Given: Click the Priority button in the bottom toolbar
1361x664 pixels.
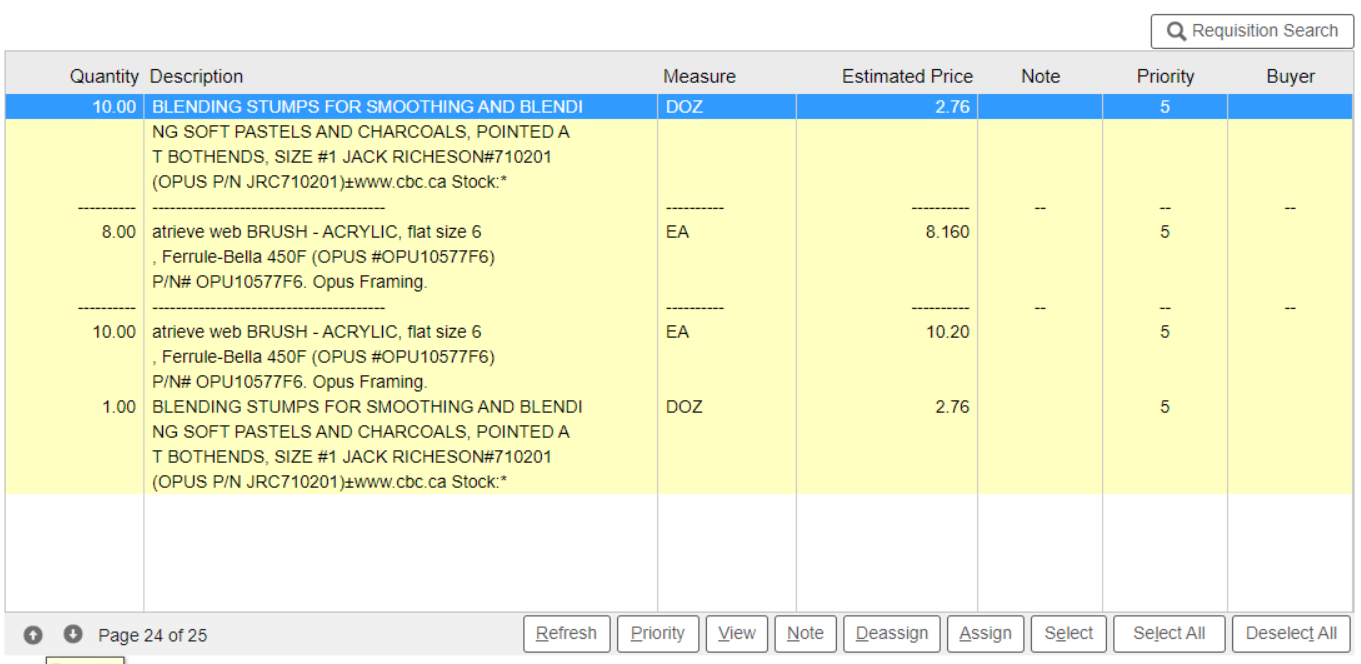Looking at the screenshot, I should pos(657,634).
